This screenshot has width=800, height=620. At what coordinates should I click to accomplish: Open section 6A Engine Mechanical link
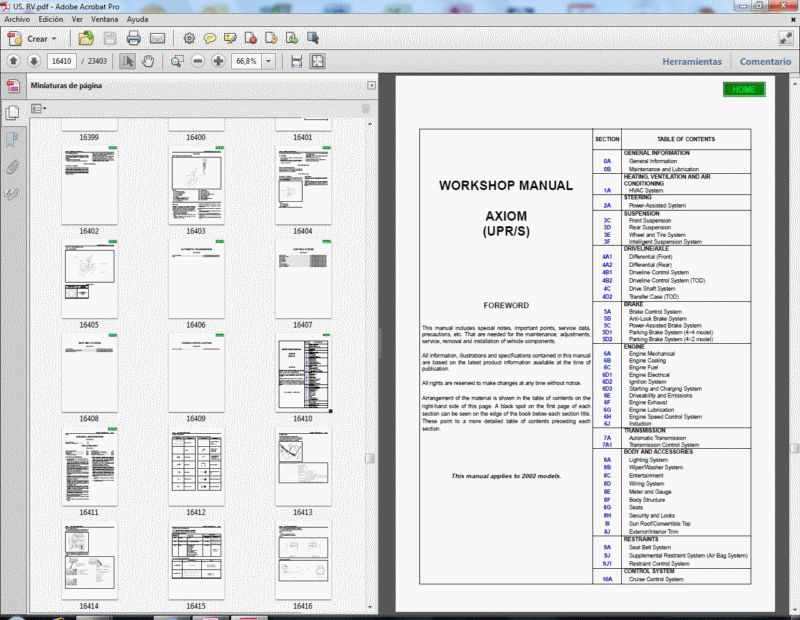point(607,353)
